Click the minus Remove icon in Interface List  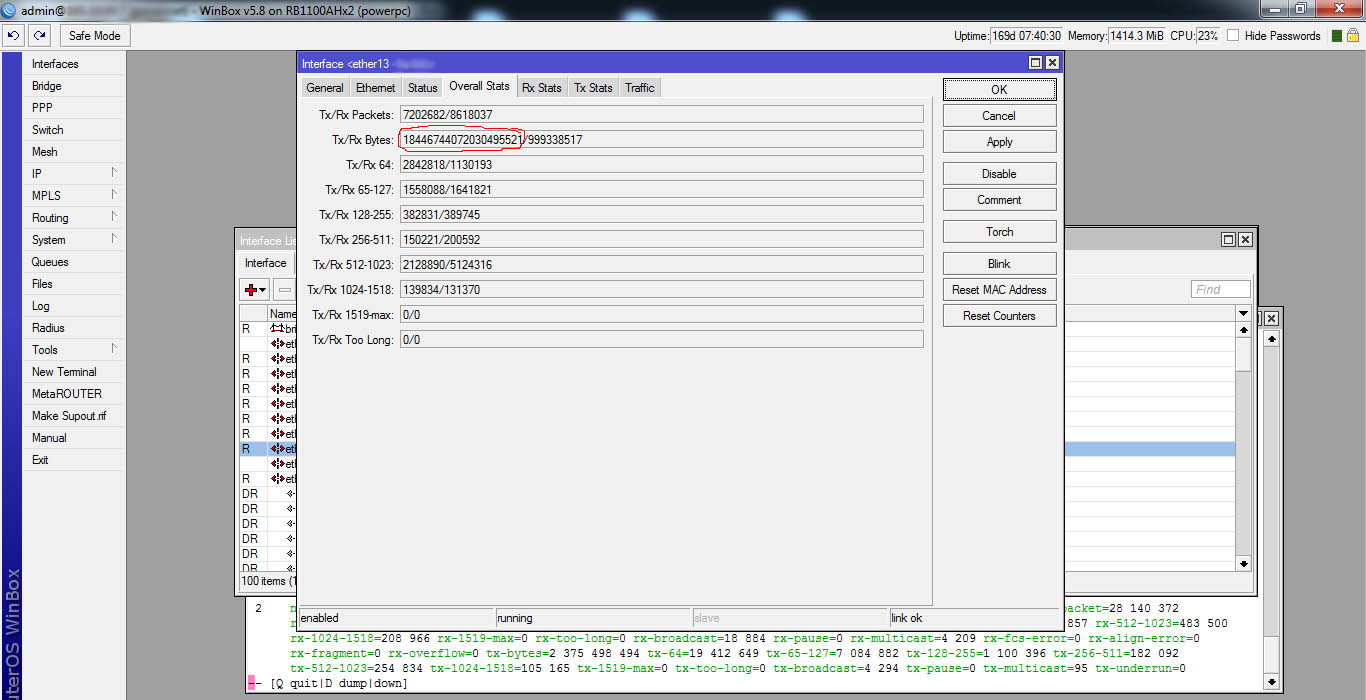(284, 290)
